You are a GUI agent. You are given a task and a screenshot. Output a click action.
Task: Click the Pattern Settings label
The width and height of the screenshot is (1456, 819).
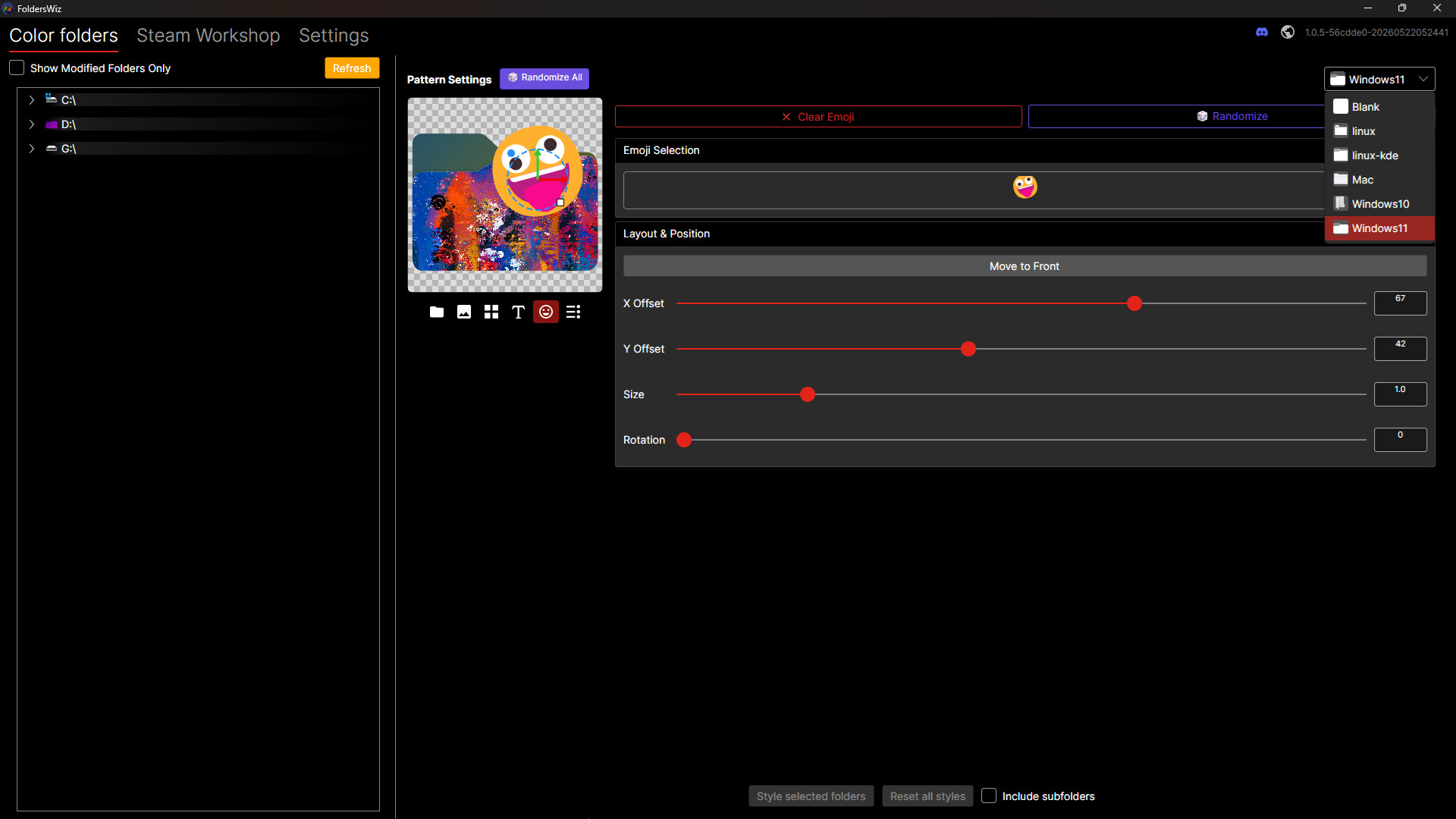[x=449, y=80]
